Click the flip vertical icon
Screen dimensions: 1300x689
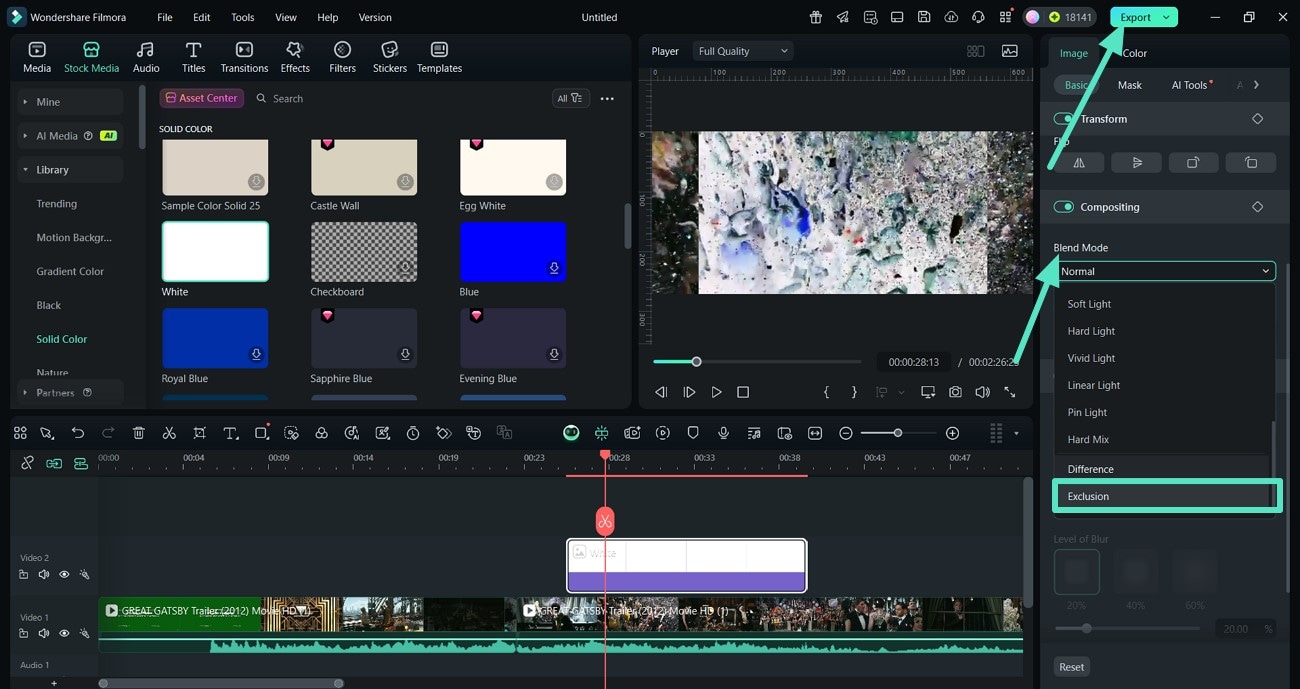[x=1136, y=162]
